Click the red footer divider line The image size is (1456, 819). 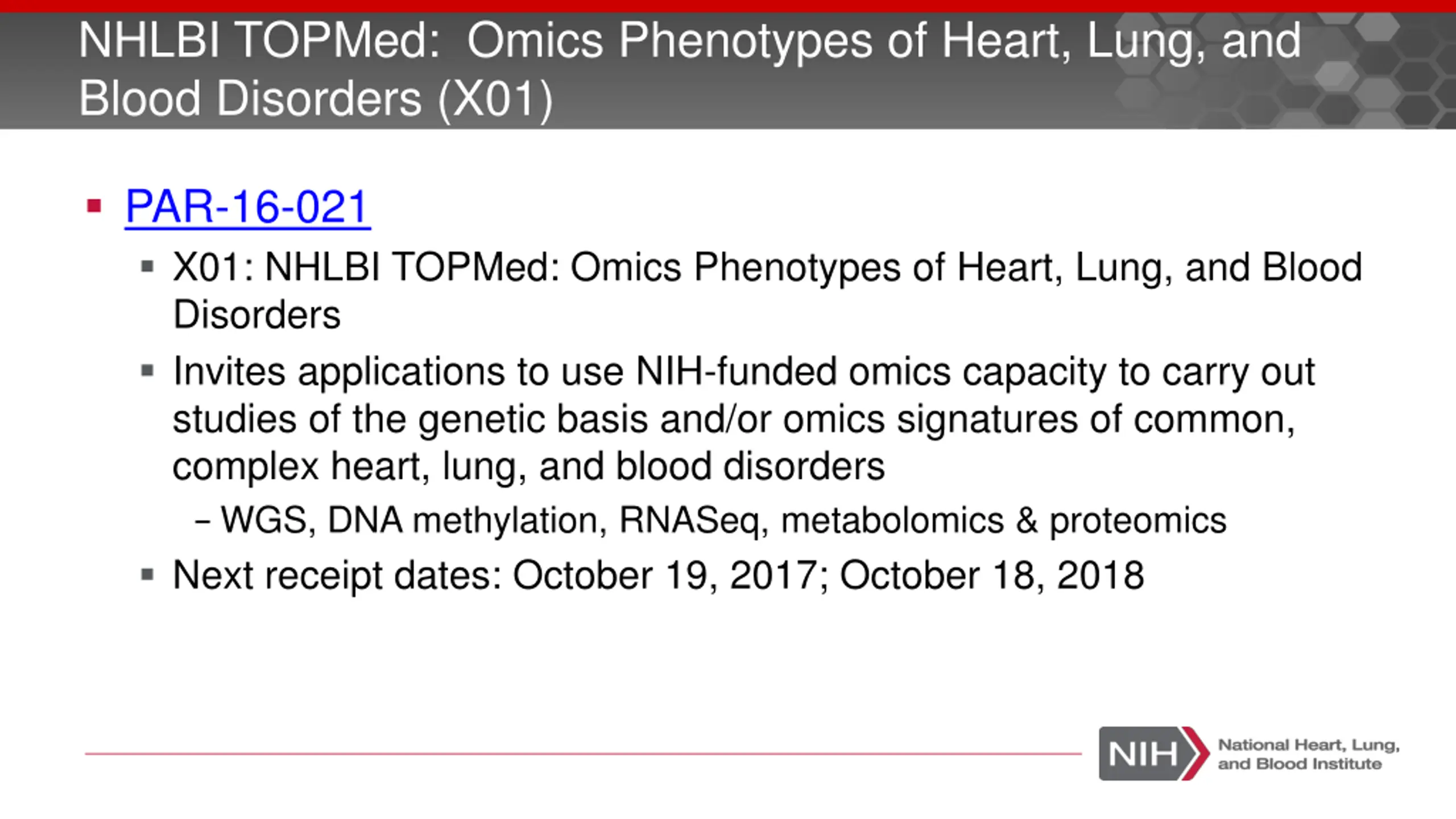coord(583,754)
